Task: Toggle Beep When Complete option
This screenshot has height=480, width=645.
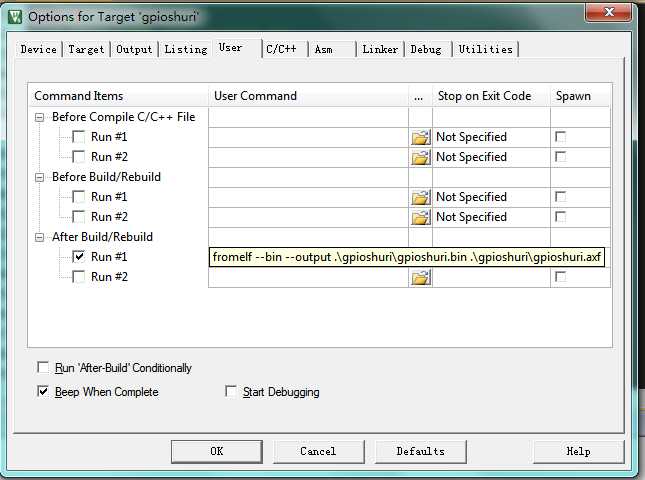Action: coord(43,391)
